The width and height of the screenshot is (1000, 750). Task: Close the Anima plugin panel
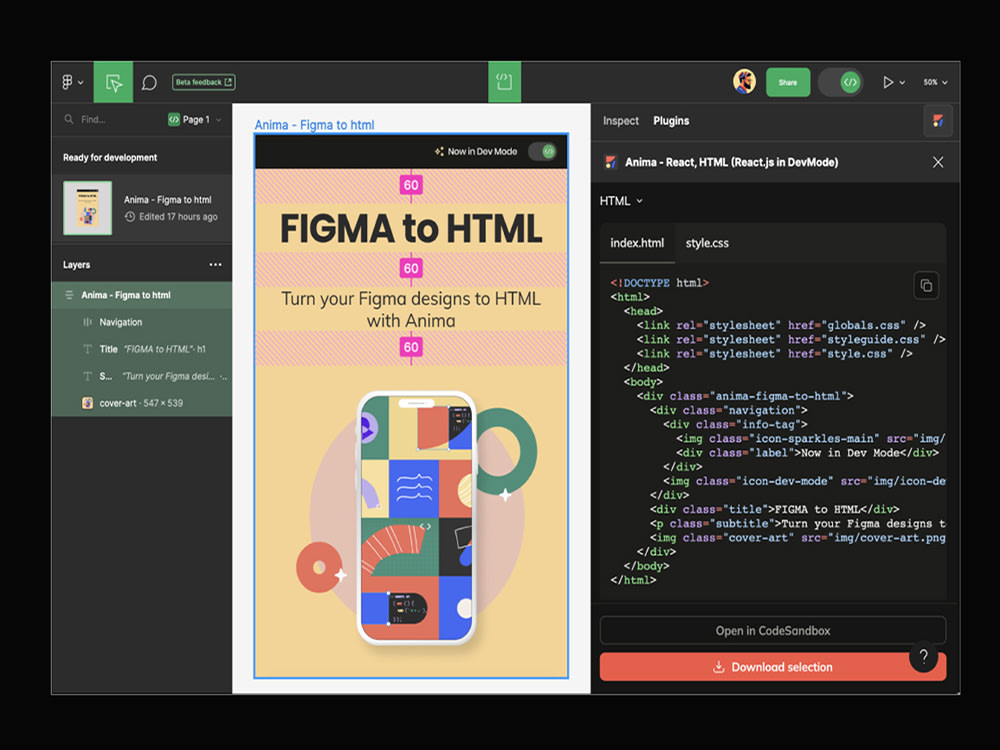(938, 162)
